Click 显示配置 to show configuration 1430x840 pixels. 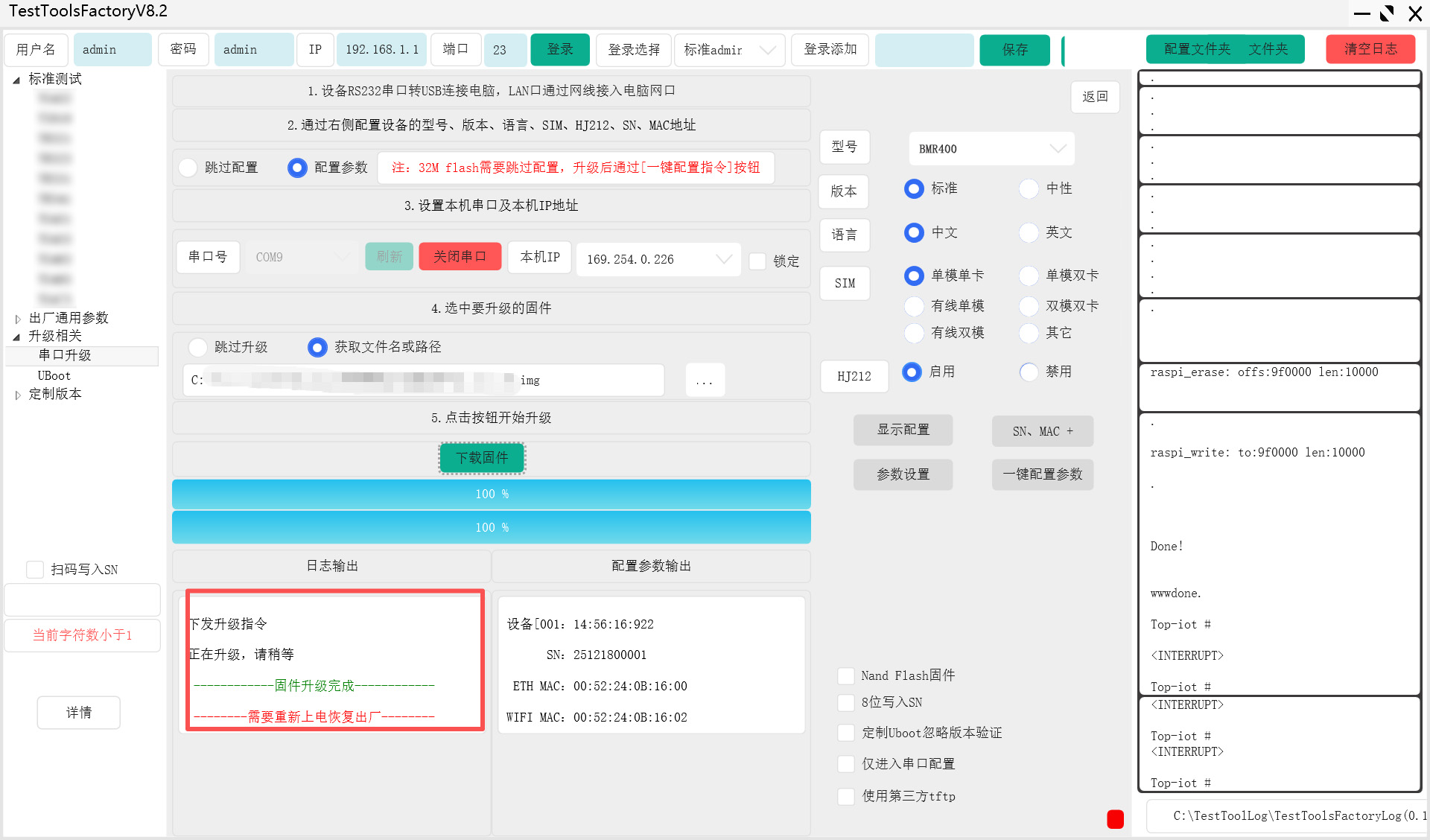point(903,430)
